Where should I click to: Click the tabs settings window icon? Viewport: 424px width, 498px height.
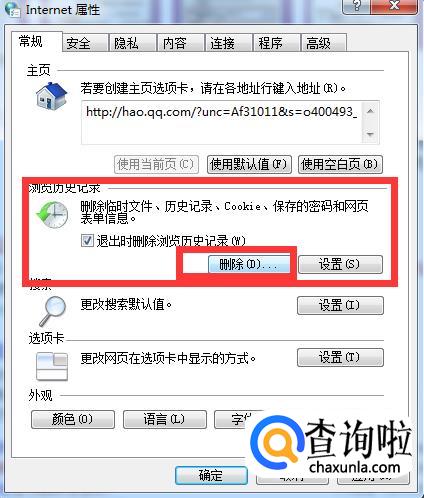coord(52,367)
